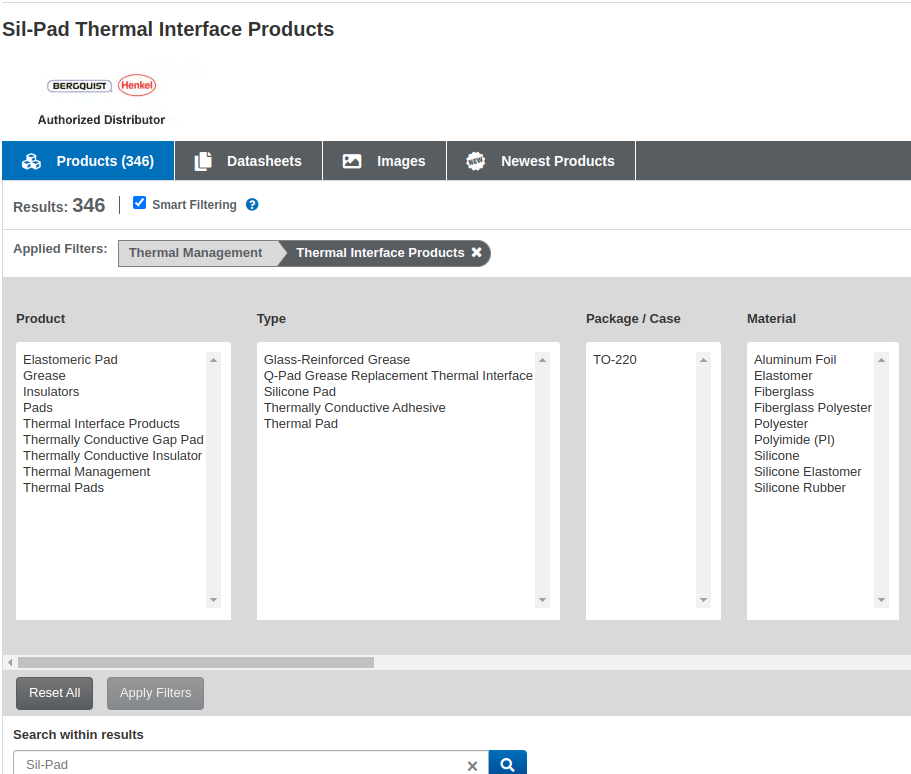Select Polyester material
The image size is (911, 774).
pyautogui.click(x=781, y=424)
